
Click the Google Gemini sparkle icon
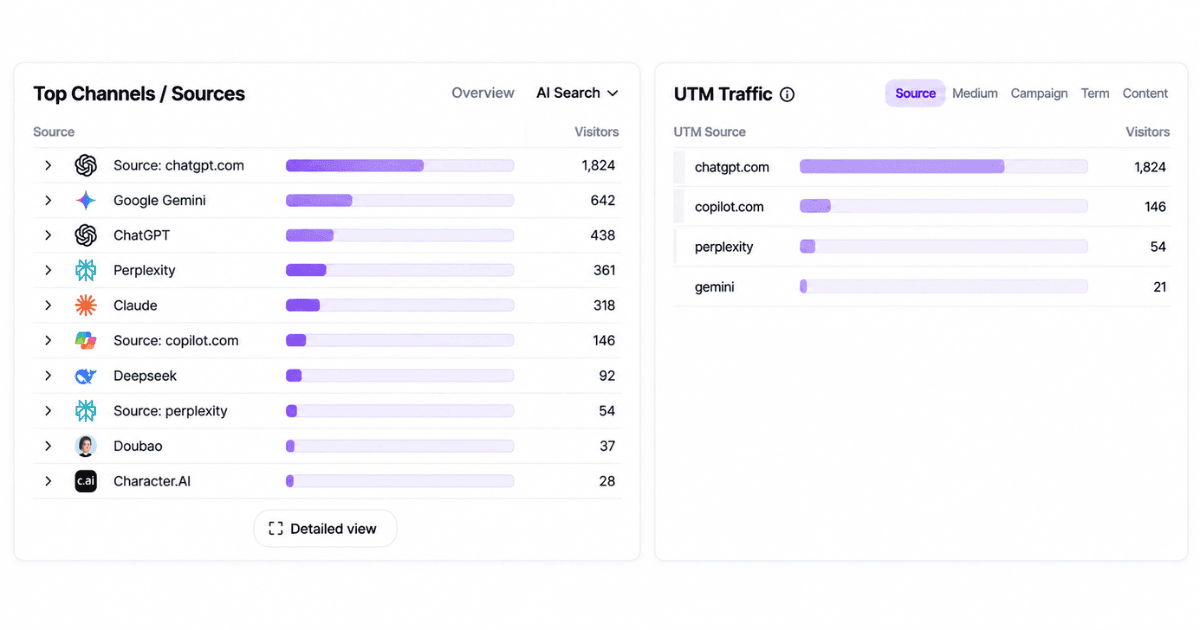tap(86, 201)
